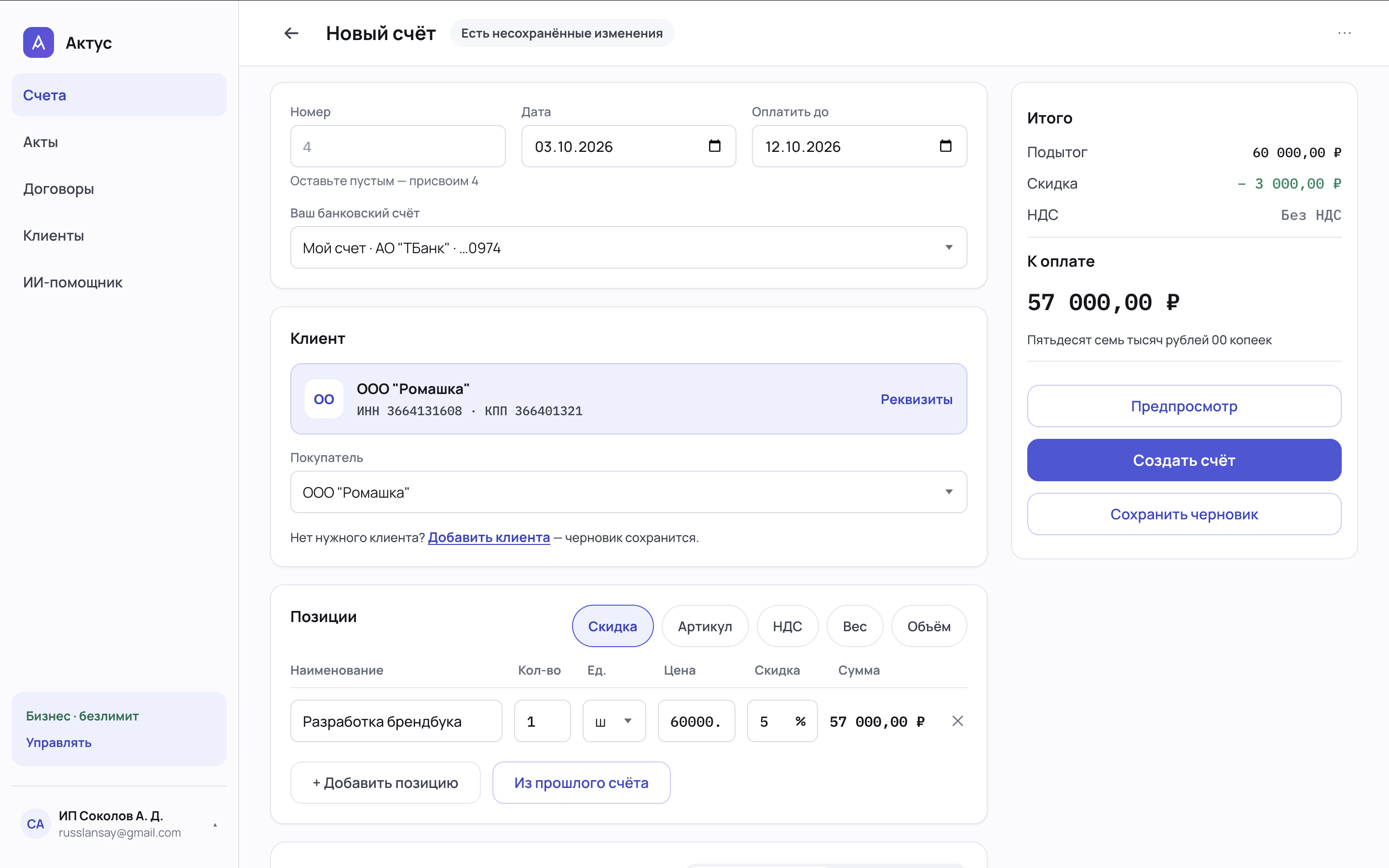
Task: Click the Цена field with 60000
Action: (x=696, y=721)
